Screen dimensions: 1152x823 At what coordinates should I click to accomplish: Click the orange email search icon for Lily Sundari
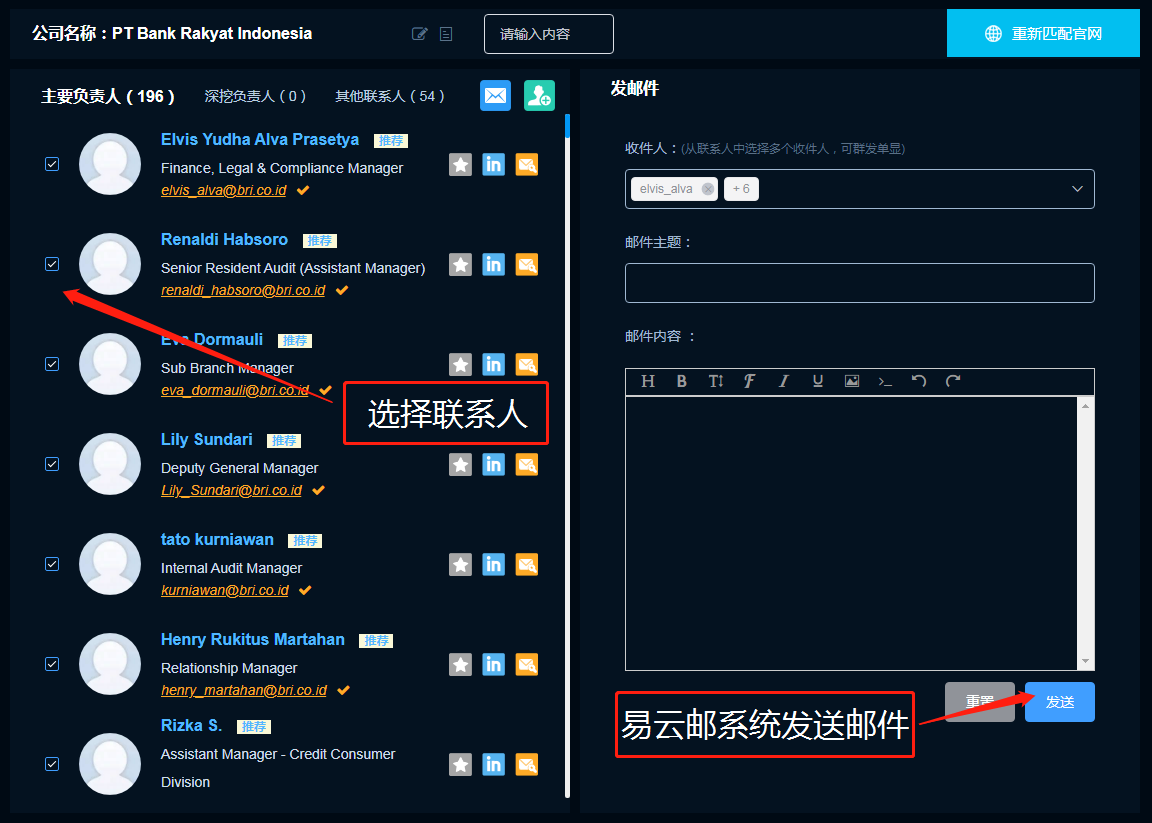coord(527,464)
